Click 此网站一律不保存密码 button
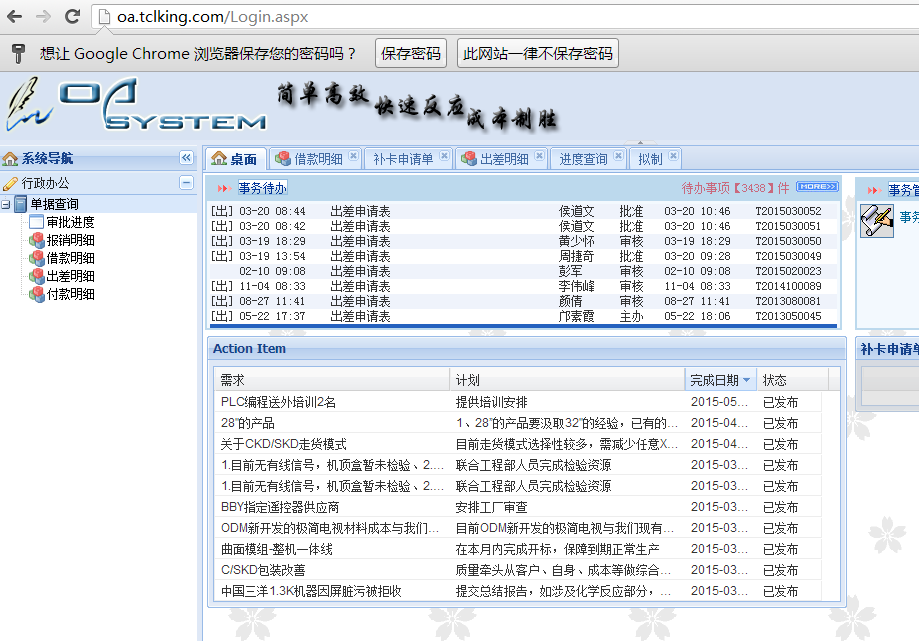The height and width of the screenshot is (641, 919). click(537, 53)
